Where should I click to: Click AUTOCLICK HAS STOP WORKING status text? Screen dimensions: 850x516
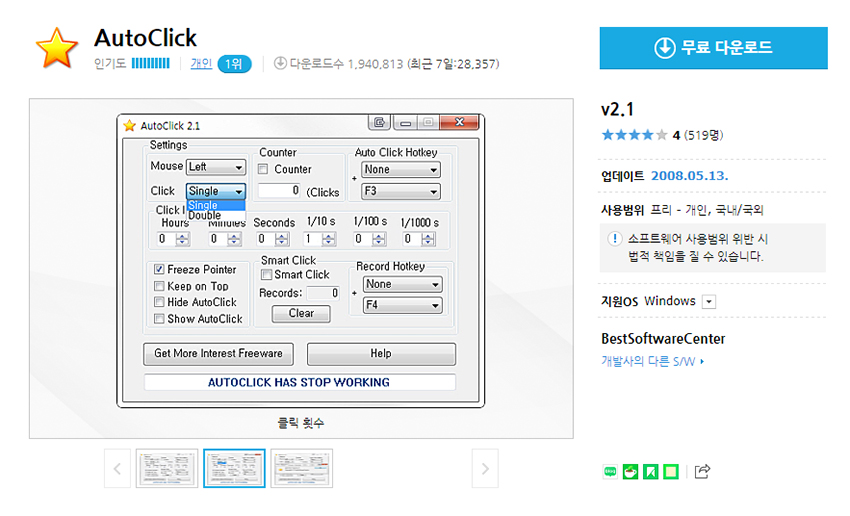point(299,382)
